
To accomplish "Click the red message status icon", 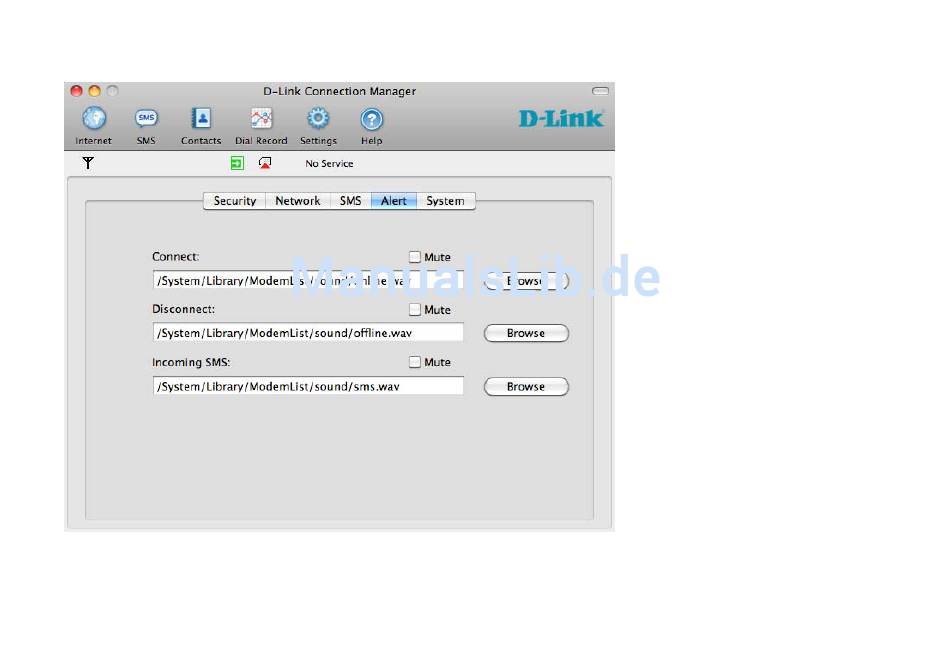I will tap(265, 163).
